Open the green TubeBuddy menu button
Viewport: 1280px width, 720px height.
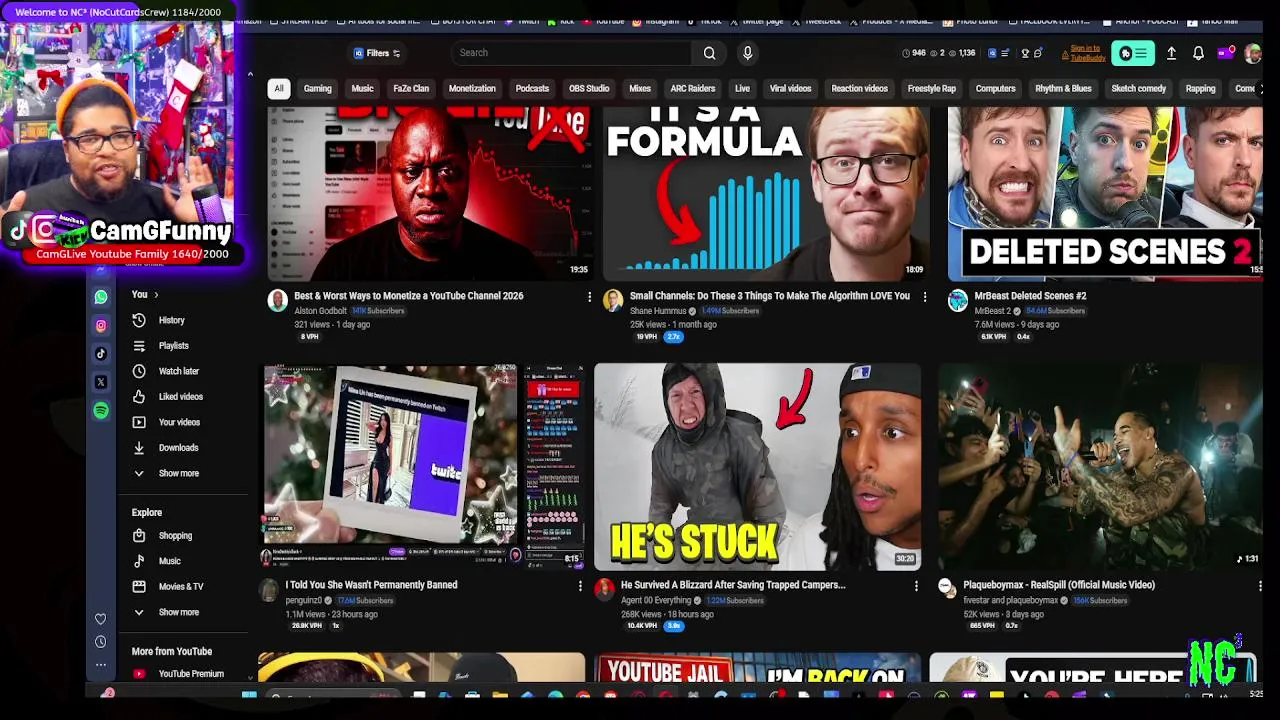pyautogui.click(x=1133, y=53)
